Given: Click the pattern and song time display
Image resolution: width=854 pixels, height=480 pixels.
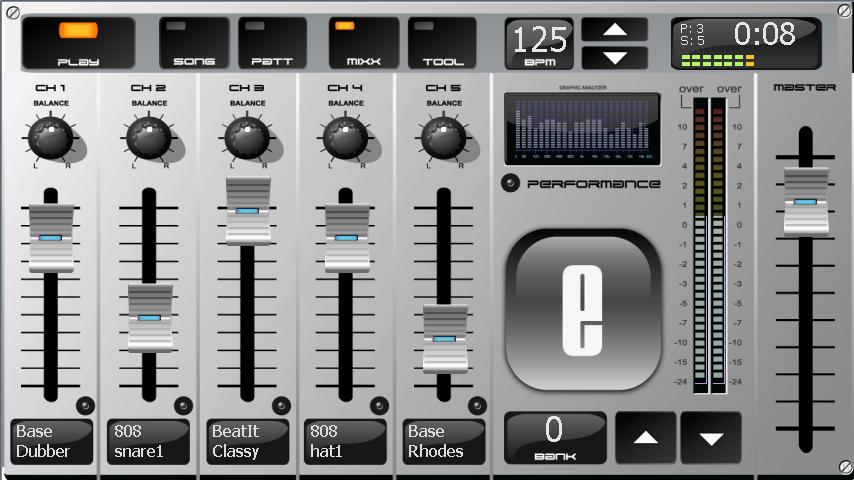Looking at the screenshot, I should point(746,44).
